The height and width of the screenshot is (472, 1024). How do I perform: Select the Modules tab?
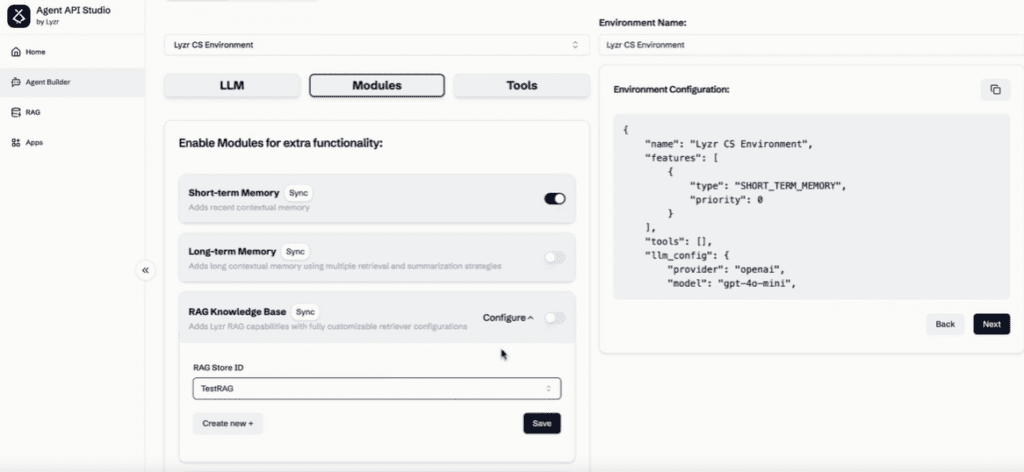click(x=377, y=86)
